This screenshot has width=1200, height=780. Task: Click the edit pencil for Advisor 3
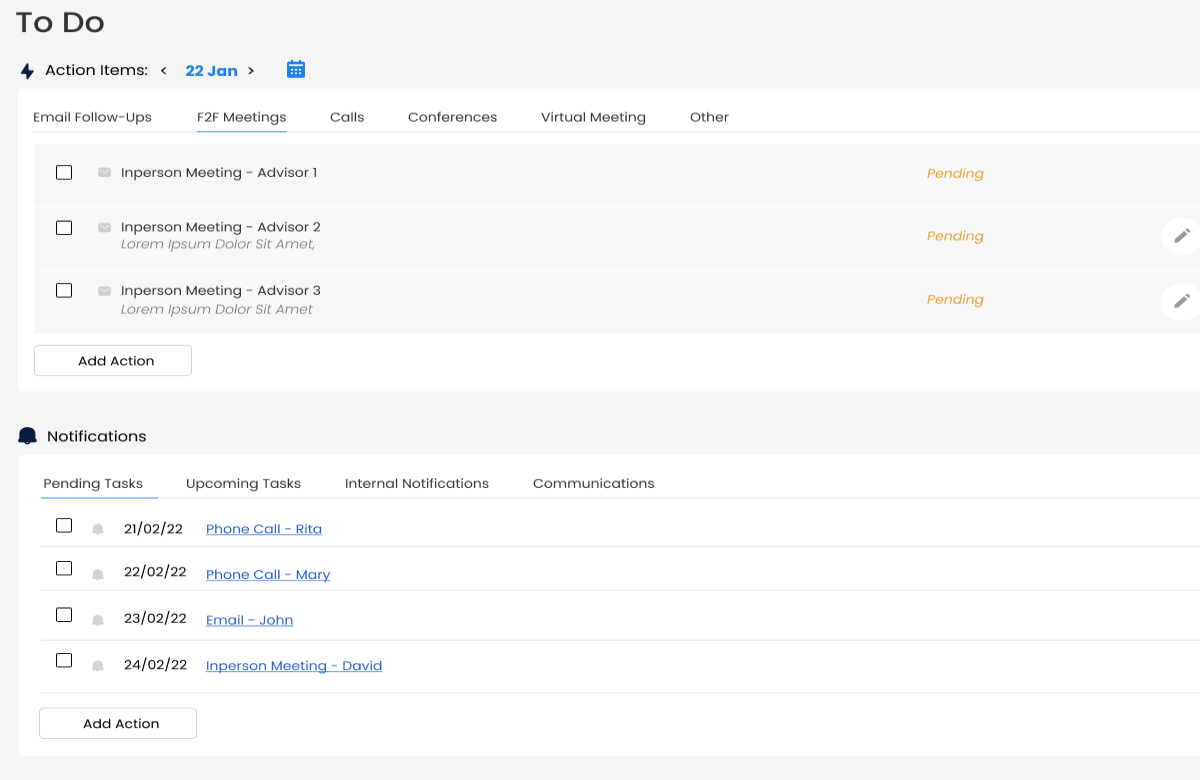click(1181, 300)
